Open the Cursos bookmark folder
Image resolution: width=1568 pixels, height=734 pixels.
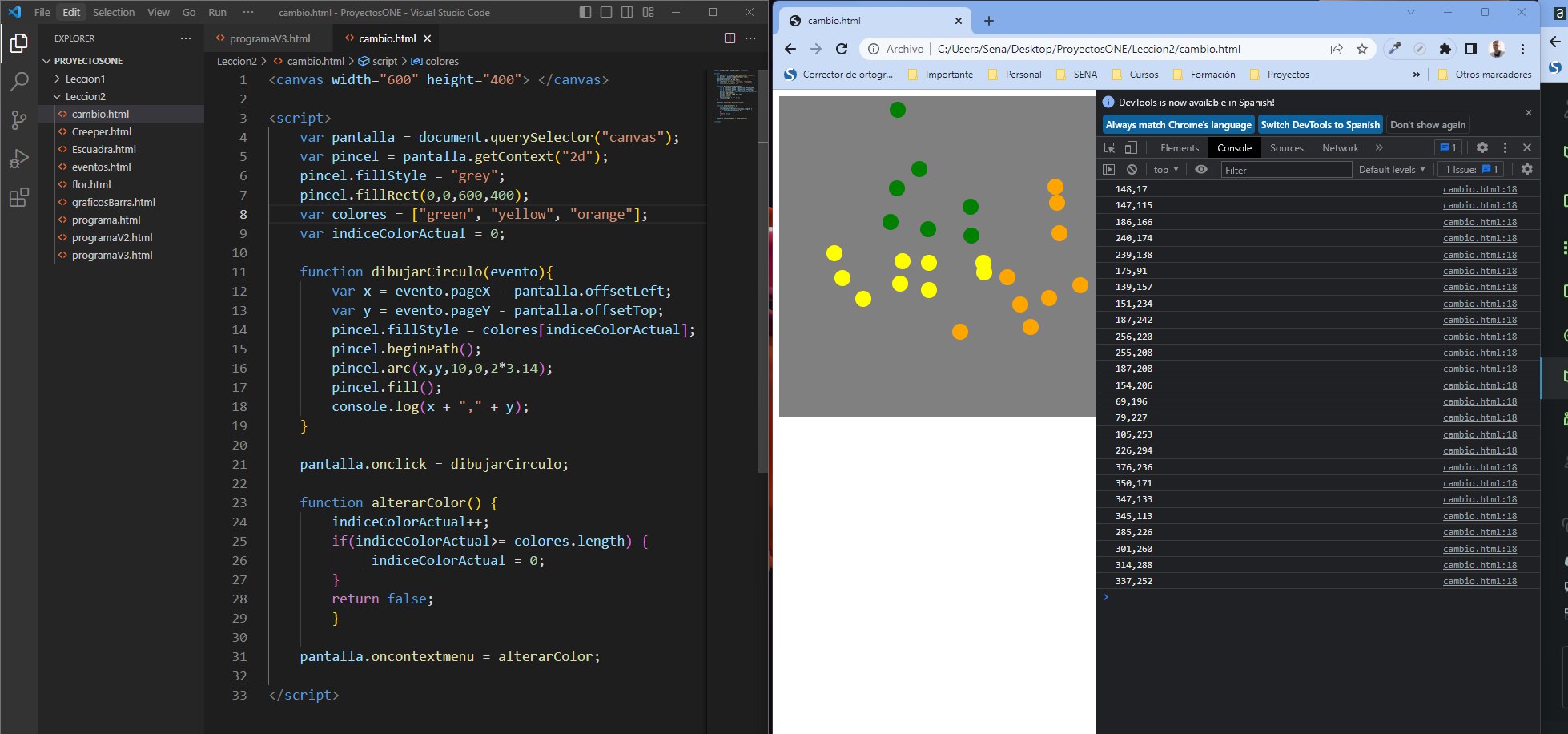(1135, 75)
